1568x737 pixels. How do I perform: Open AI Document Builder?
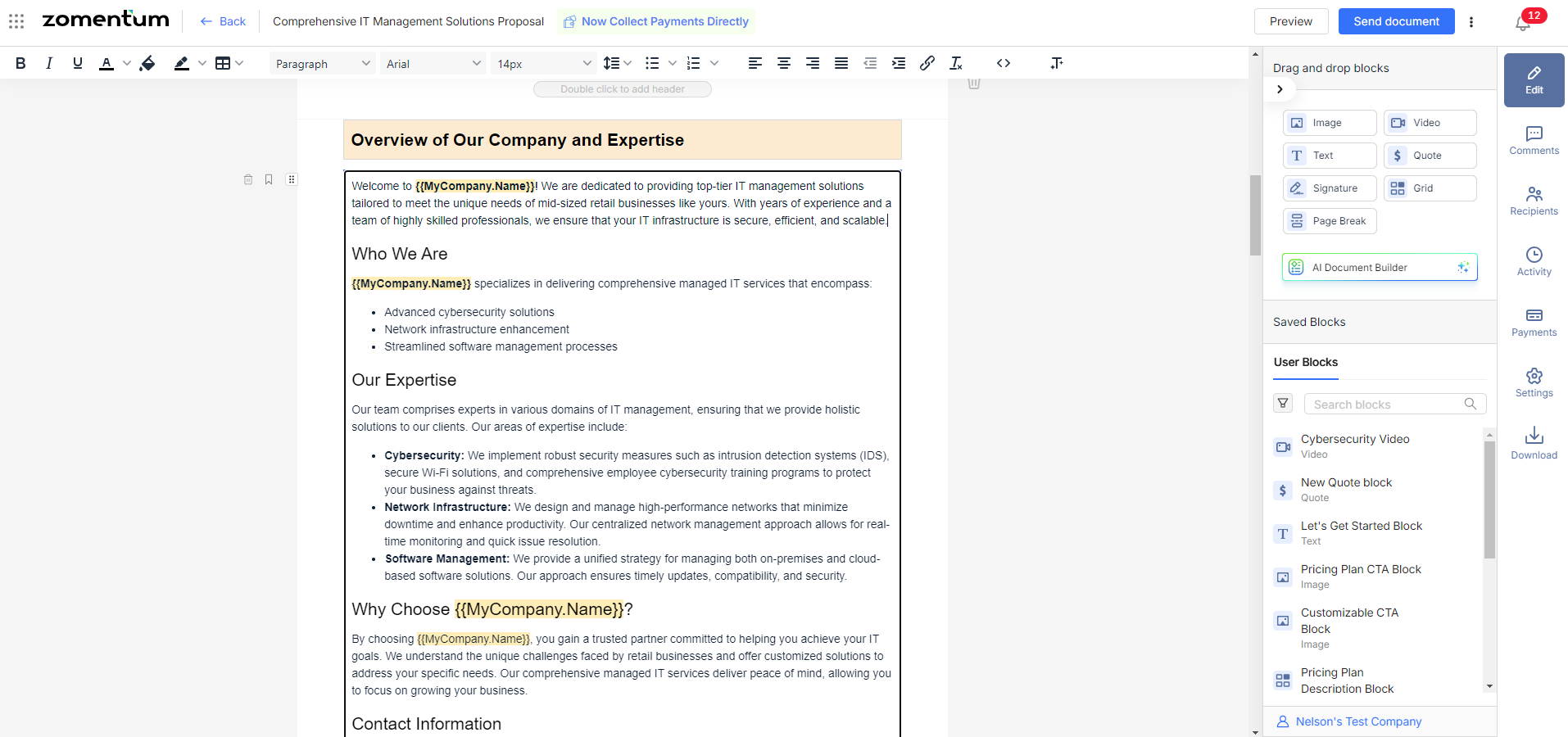[1380, 267]
